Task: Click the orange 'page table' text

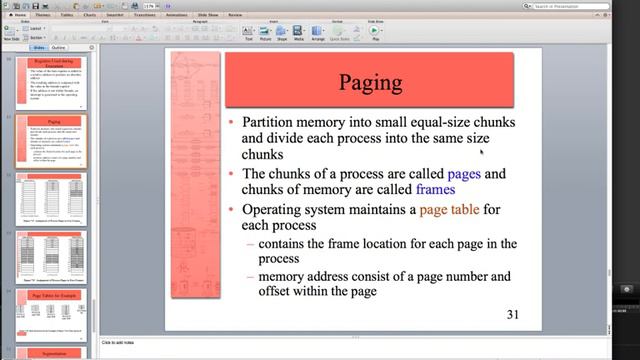Action: [x=449, y=209]
